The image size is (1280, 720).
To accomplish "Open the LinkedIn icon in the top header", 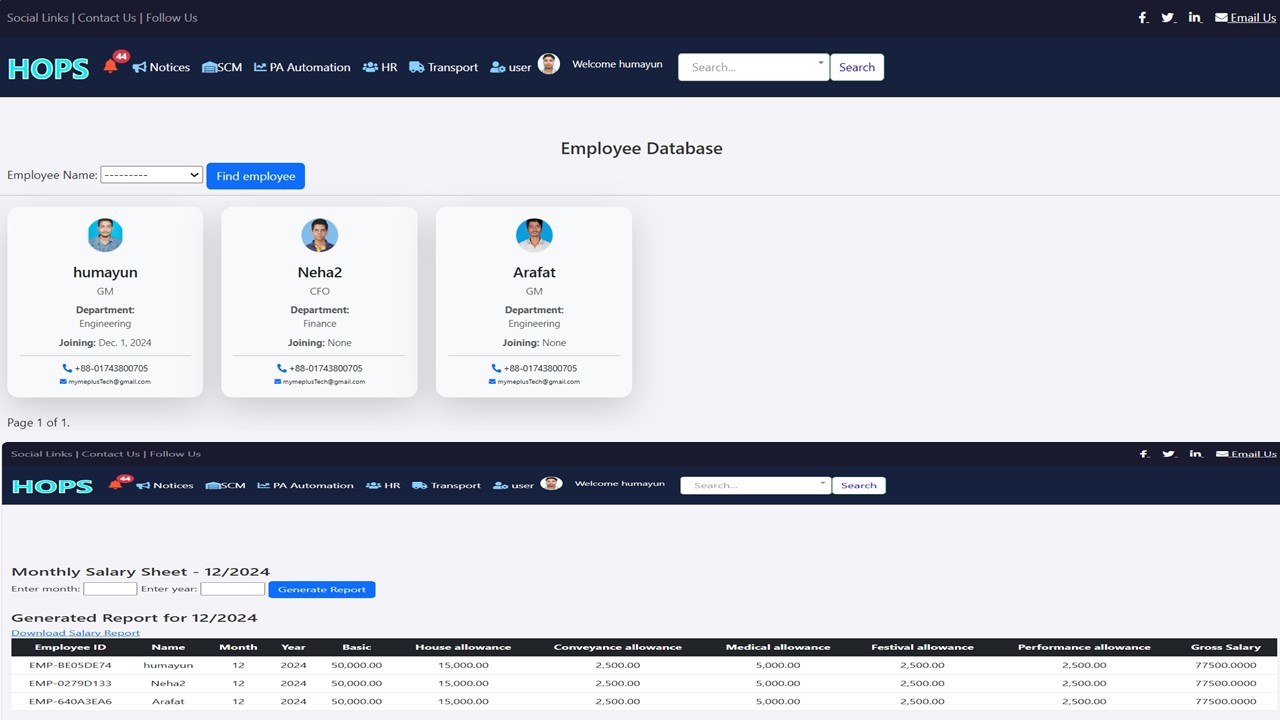I will pos(1195,18).
